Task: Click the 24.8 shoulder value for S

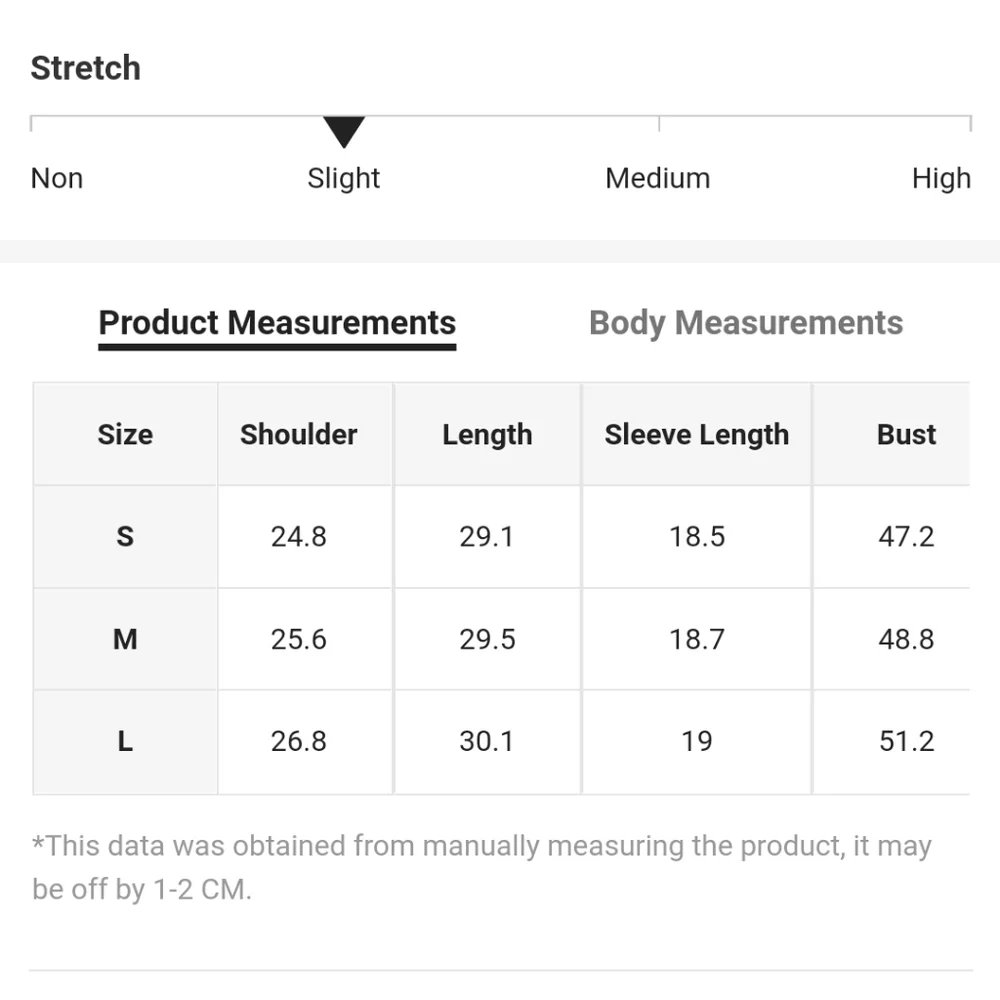Action: tap(298, 536)
